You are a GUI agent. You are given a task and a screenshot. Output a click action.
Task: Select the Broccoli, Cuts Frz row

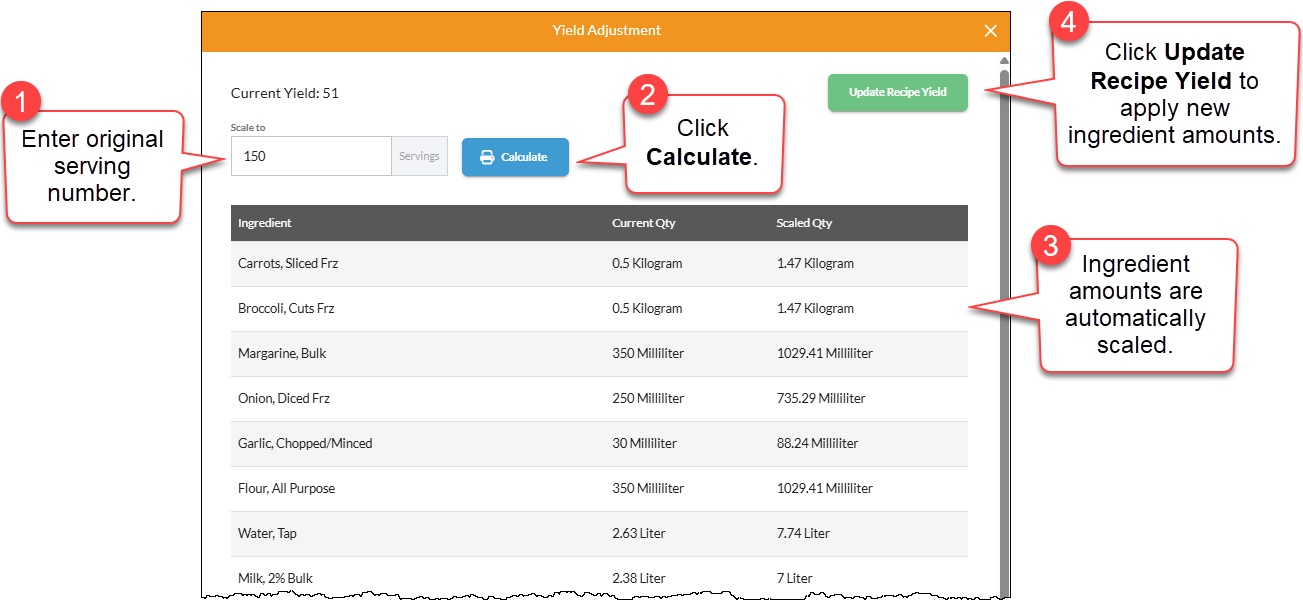coord(599,309)
